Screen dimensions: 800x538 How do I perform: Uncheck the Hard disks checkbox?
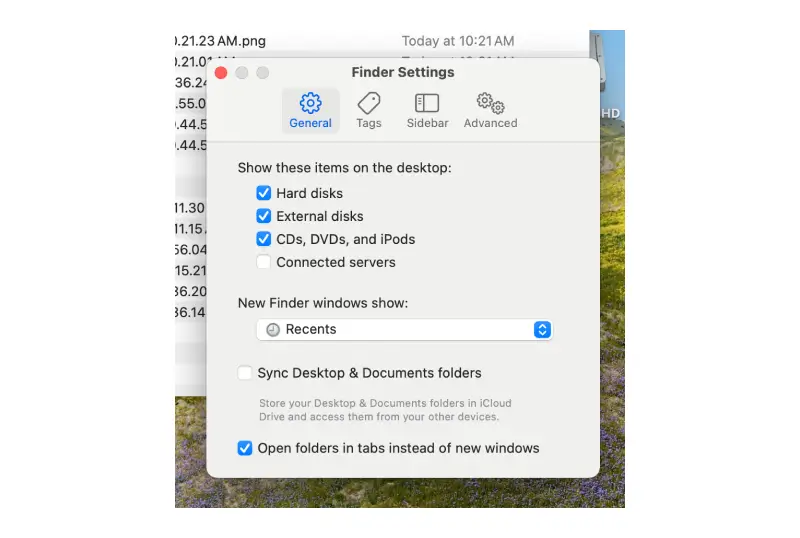click(x=263, y=193)
